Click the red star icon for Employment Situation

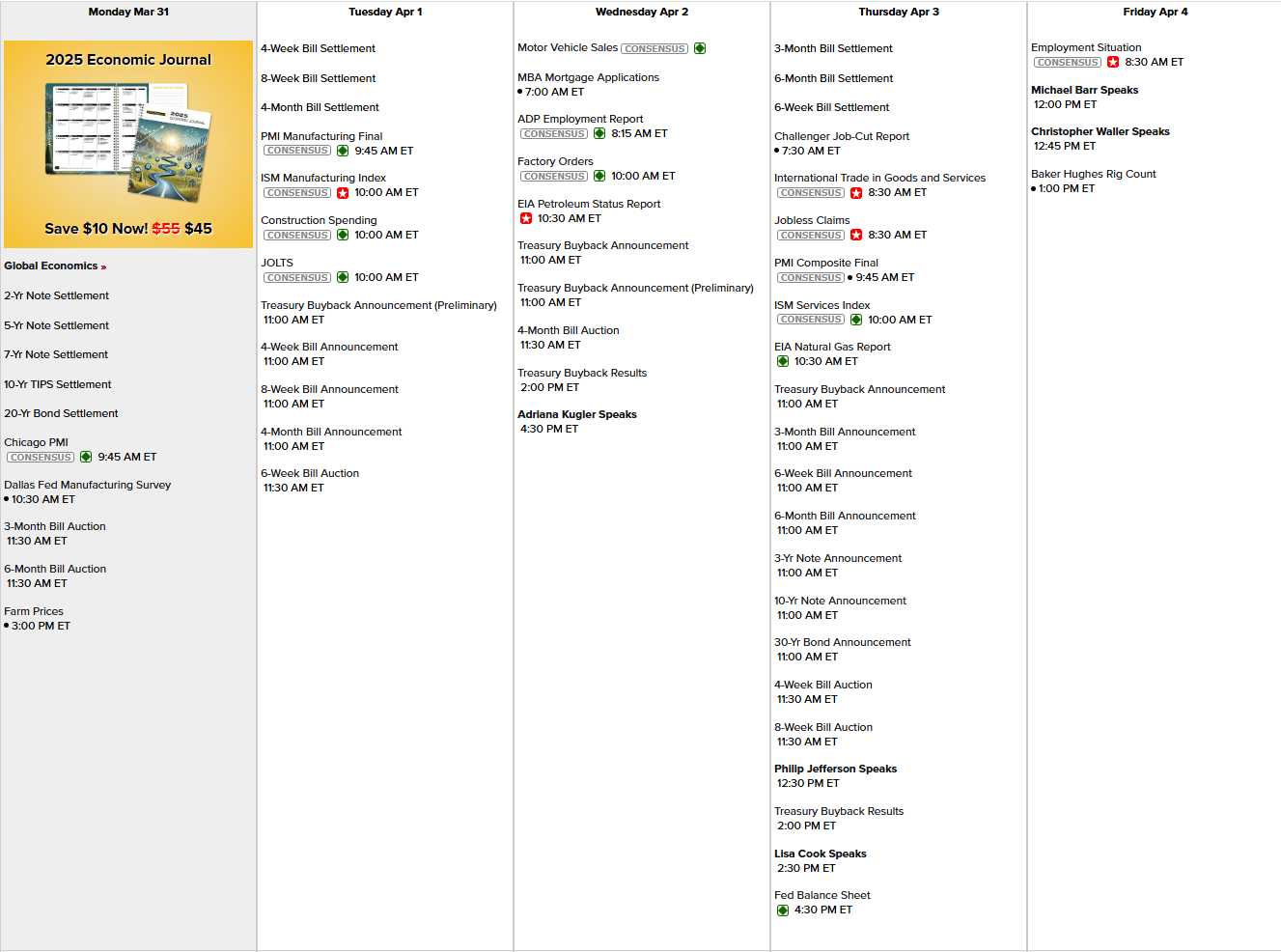click(1113, 63)
